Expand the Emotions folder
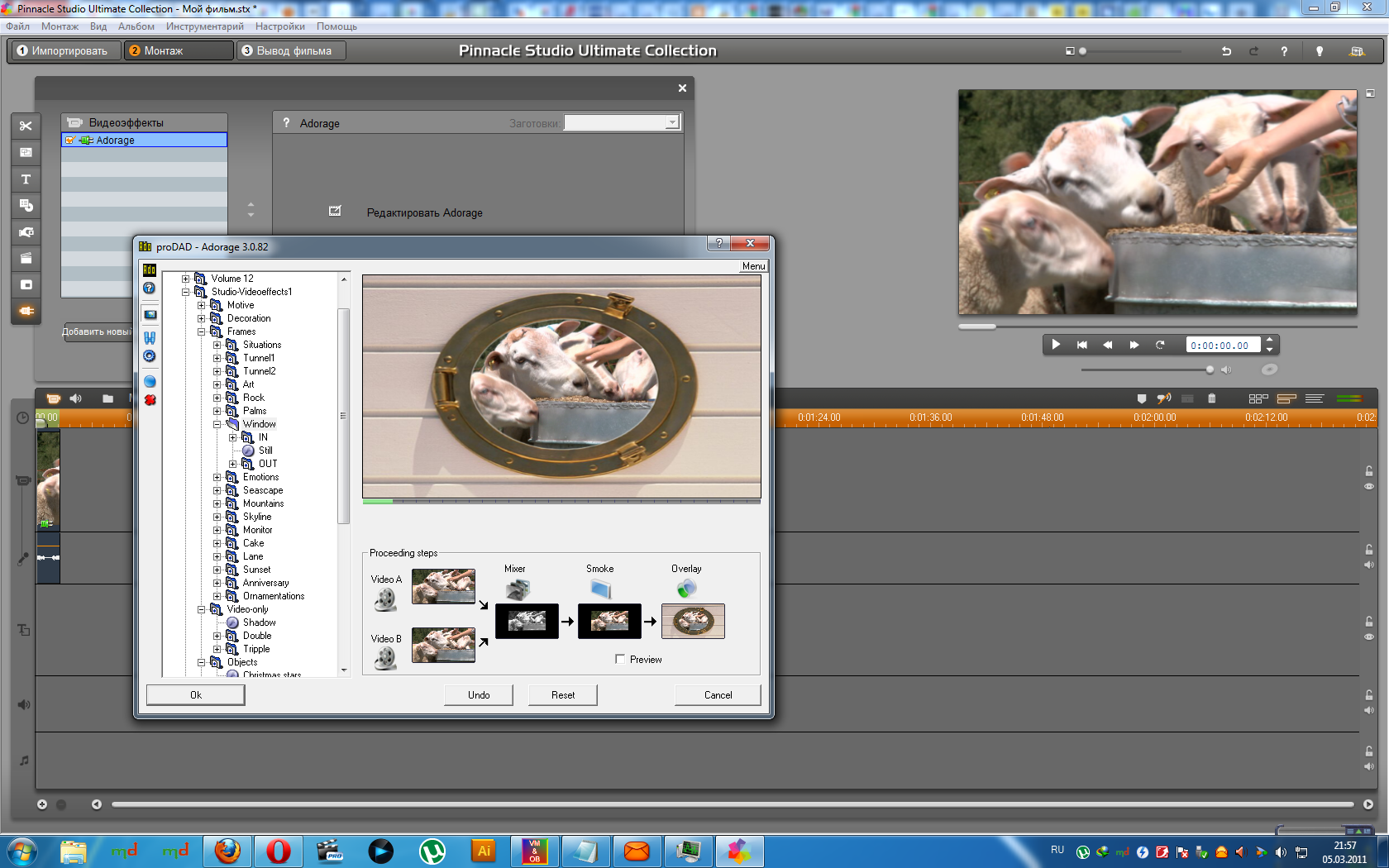 217,477
